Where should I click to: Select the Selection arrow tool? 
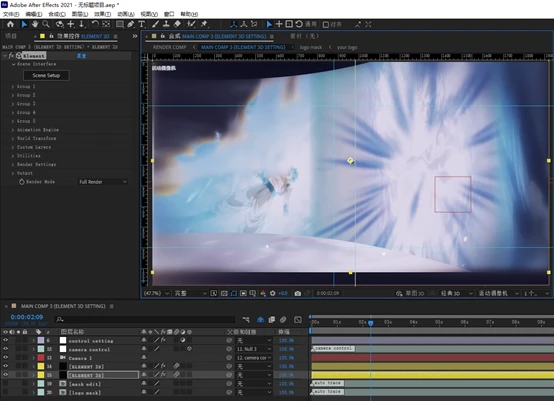pyautogui.click(x=24, y=24)
